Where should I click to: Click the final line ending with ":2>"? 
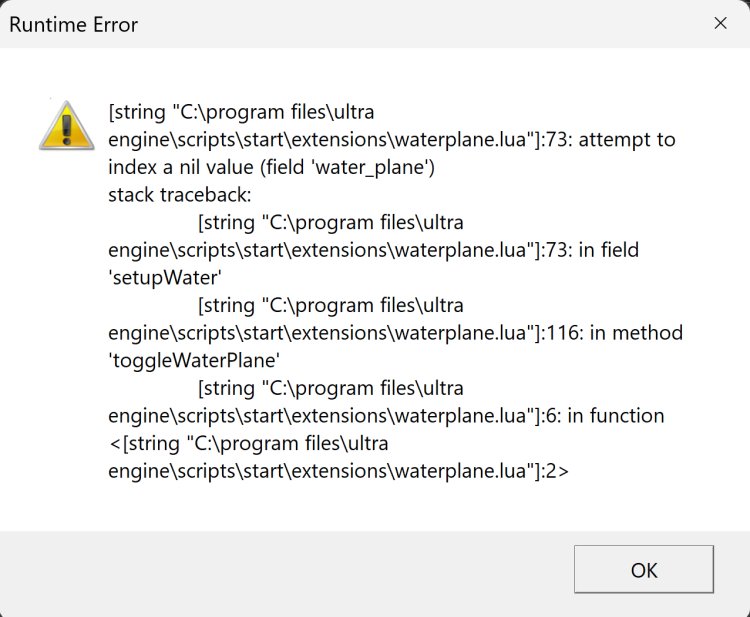tap(339, 470)
